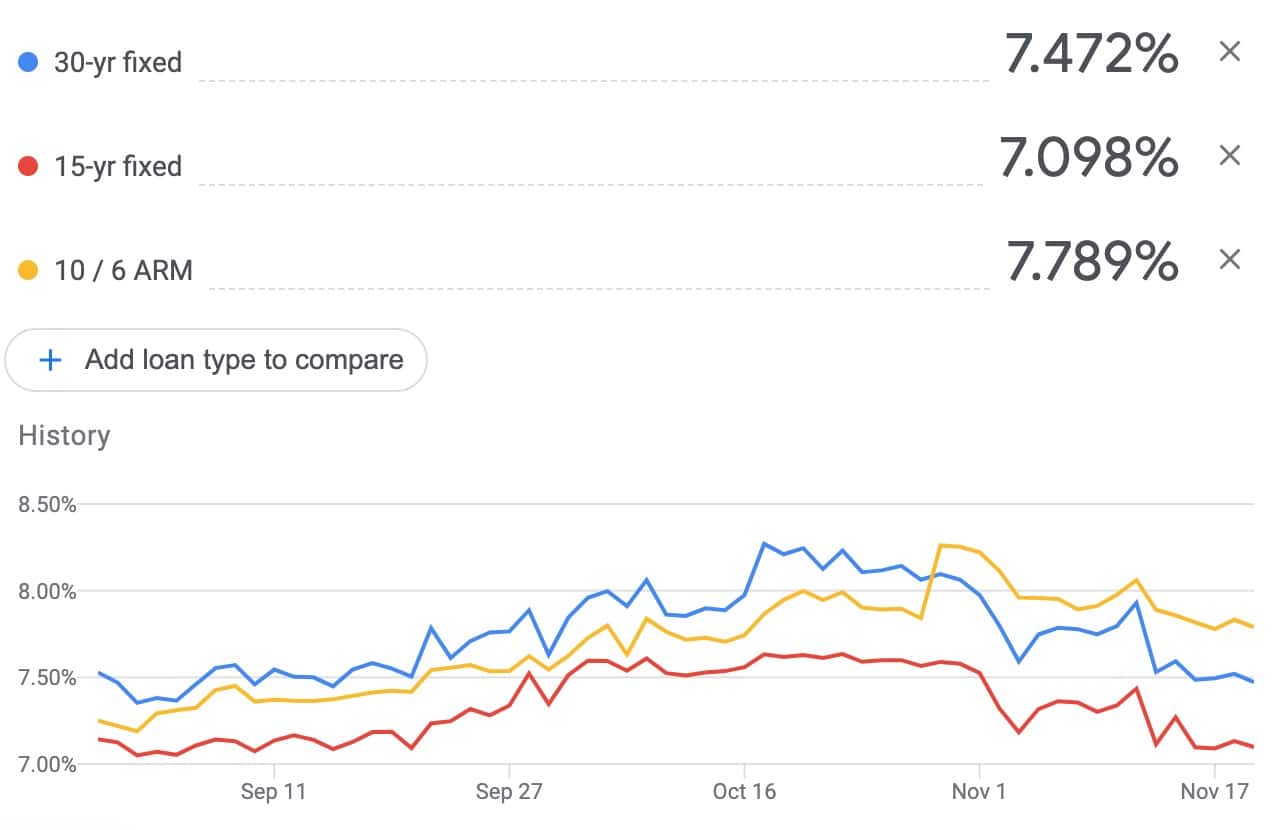The width and height of the screenshot is (1272, 830).
Task: Select the 30-yr fixed label
Action: (x=117, y=62)
